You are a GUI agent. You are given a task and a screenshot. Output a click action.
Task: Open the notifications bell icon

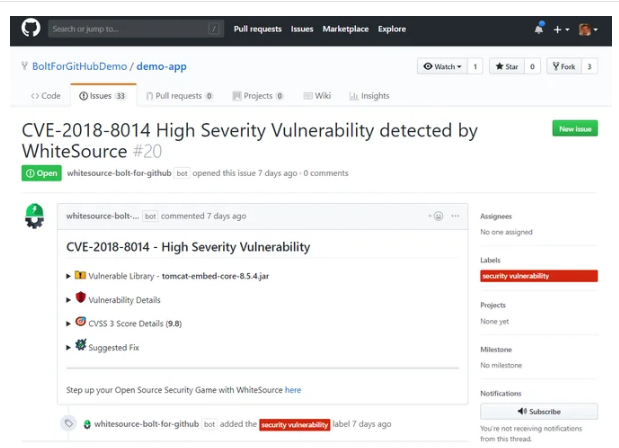(539, 29)
